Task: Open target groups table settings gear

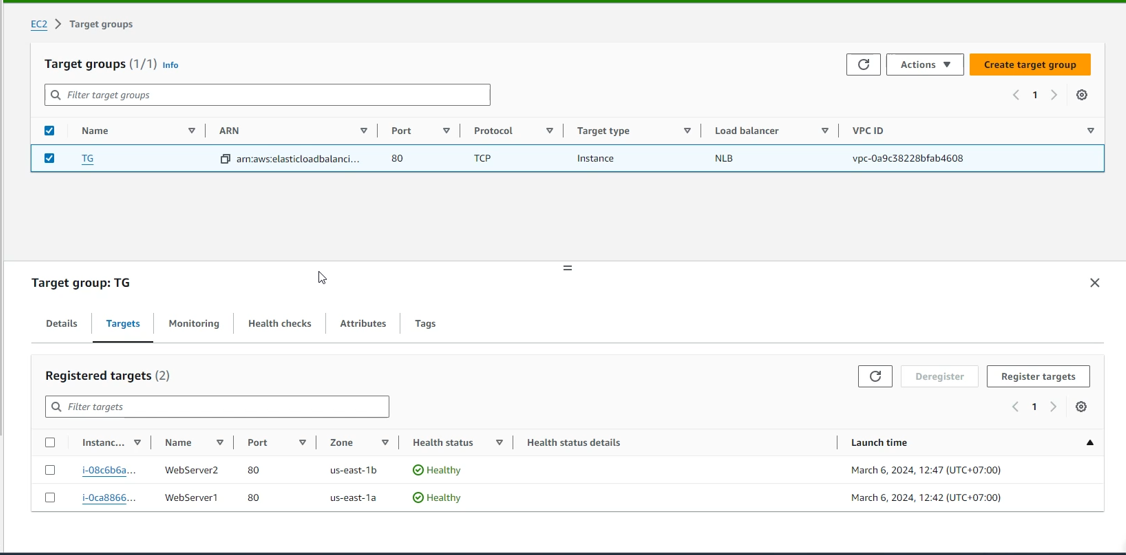Action: [1081, 95]
